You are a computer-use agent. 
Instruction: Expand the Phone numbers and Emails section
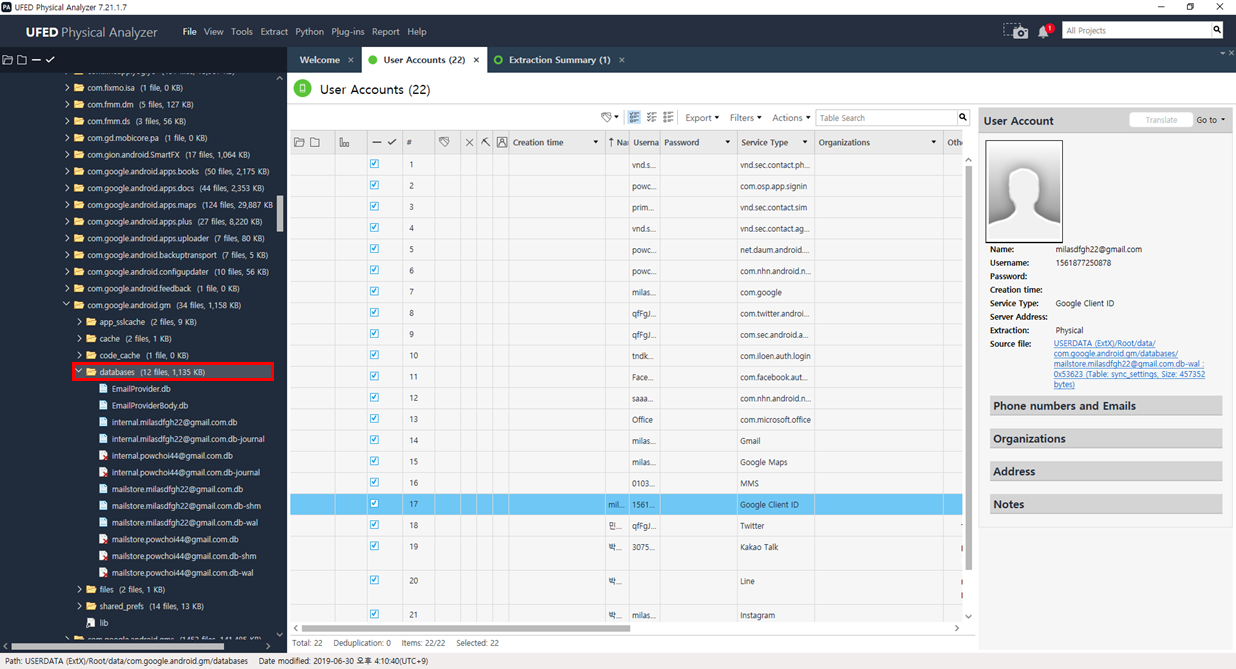point(1105,406)
